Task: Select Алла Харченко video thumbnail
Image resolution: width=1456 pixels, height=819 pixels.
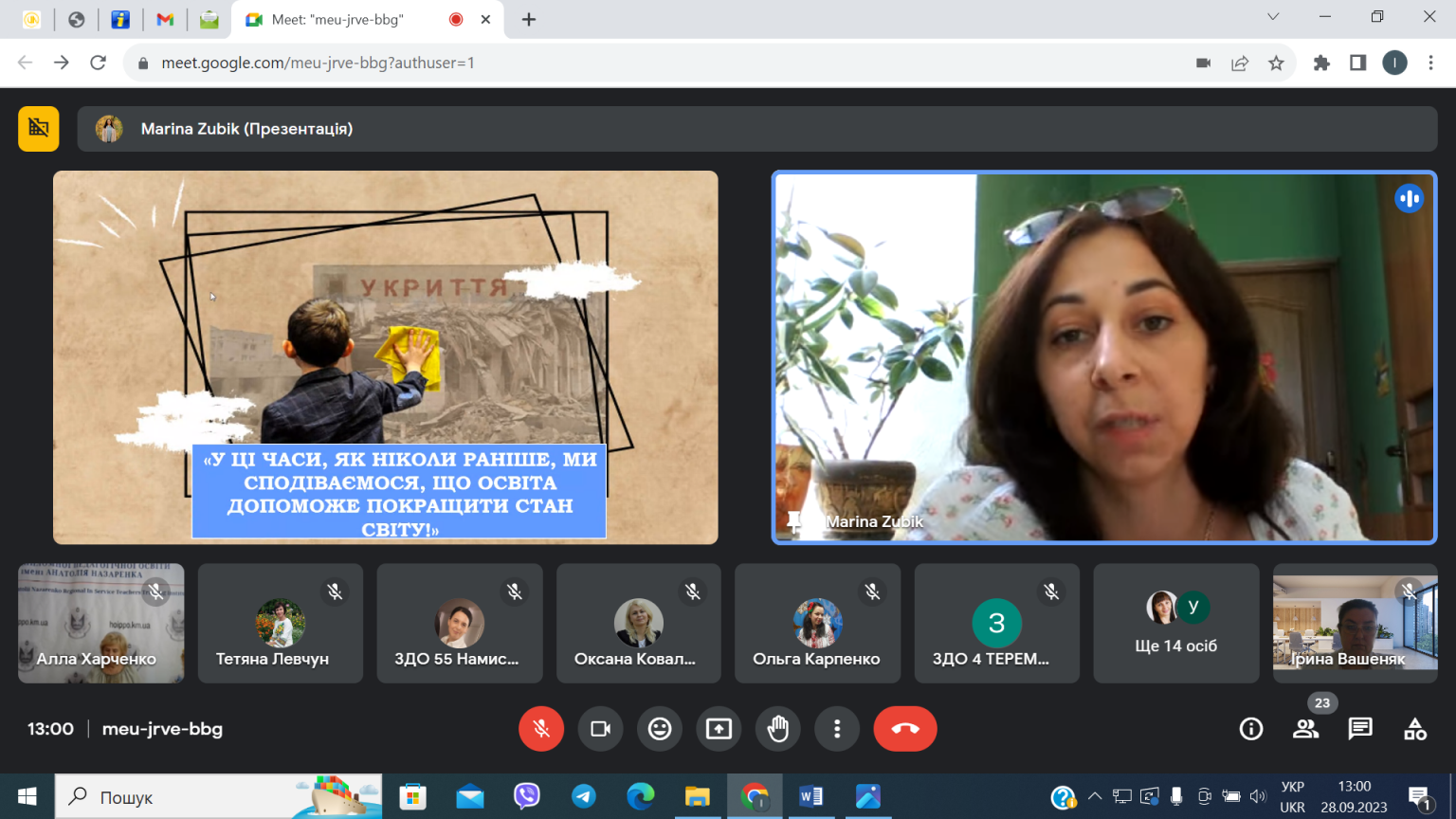Action: [x=101, y=624]
